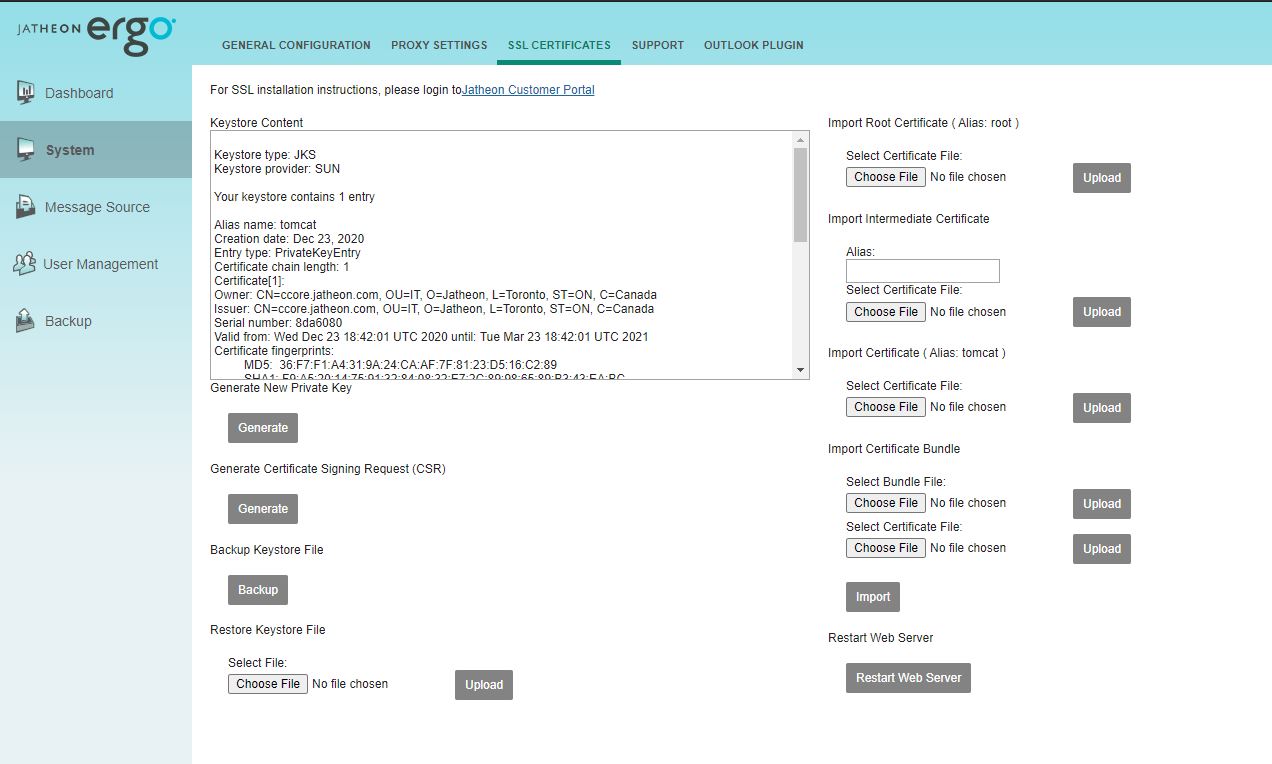Click the MD5 fingerprint line
The width and height of the screenshot is (1272, 764).
(x=400, y=365)
